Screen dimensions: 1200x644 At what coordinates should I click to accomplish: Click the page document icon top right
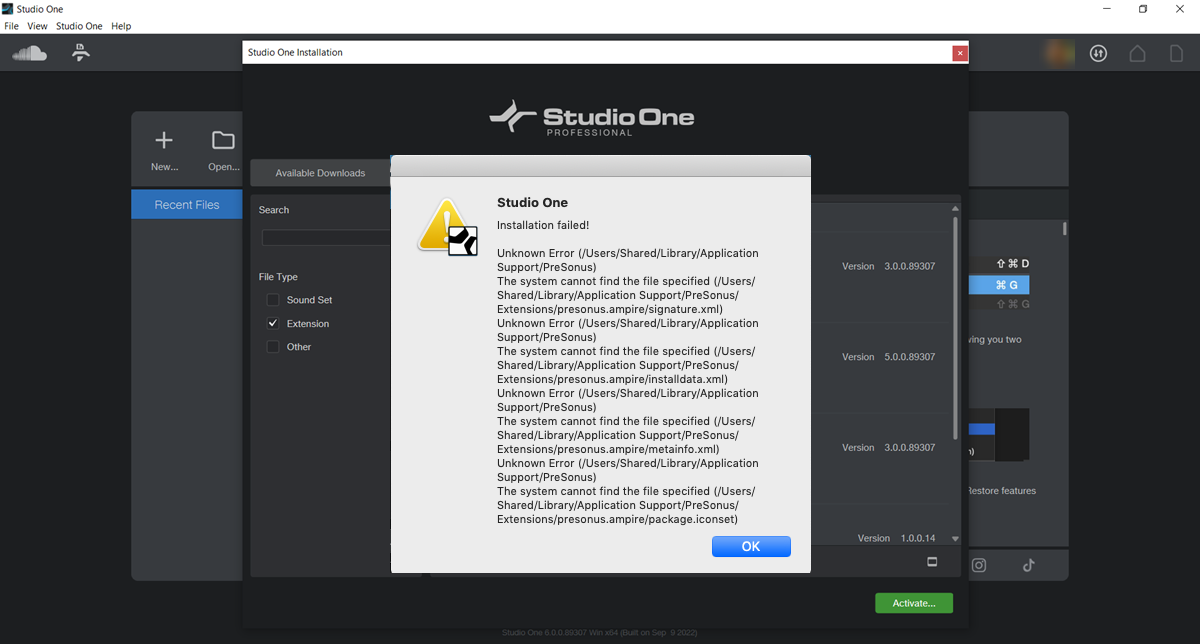click(x=1177, y=54)
